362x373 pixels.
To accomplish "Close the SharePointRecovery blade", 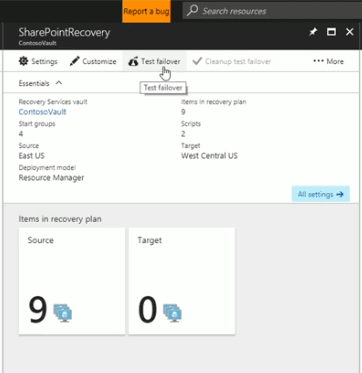I will pos(349,32).
